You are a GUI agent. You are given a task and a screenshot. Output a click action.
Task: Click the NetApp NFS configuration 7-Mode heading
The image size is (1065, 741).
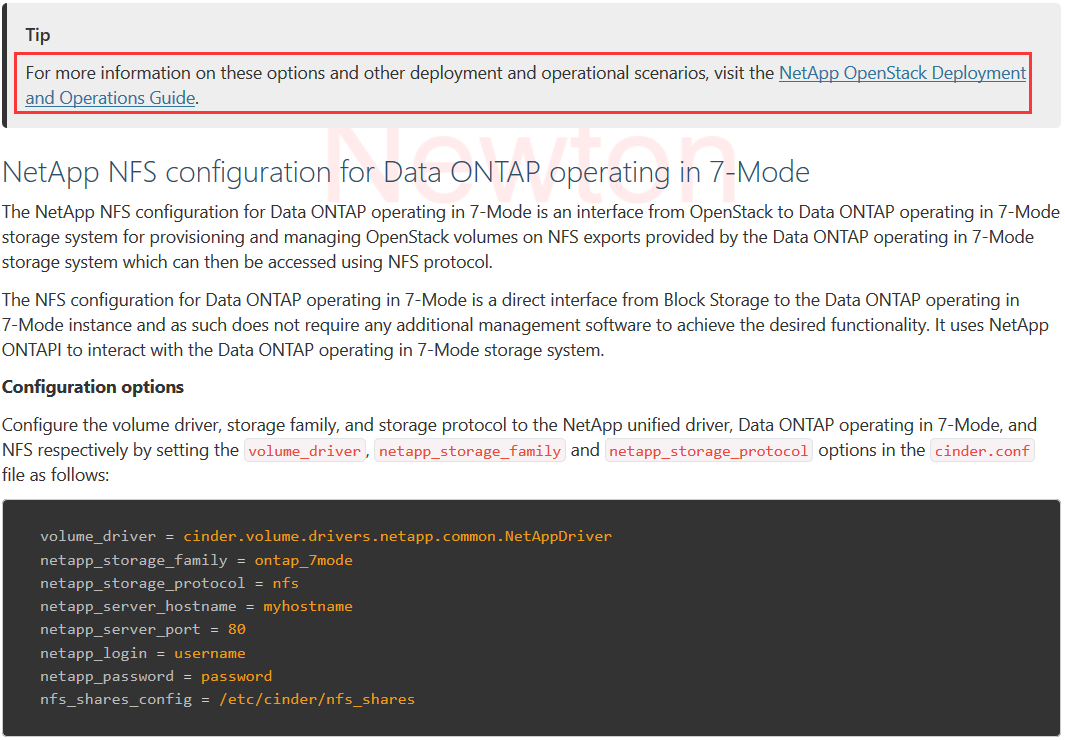[x=406, y=173]
